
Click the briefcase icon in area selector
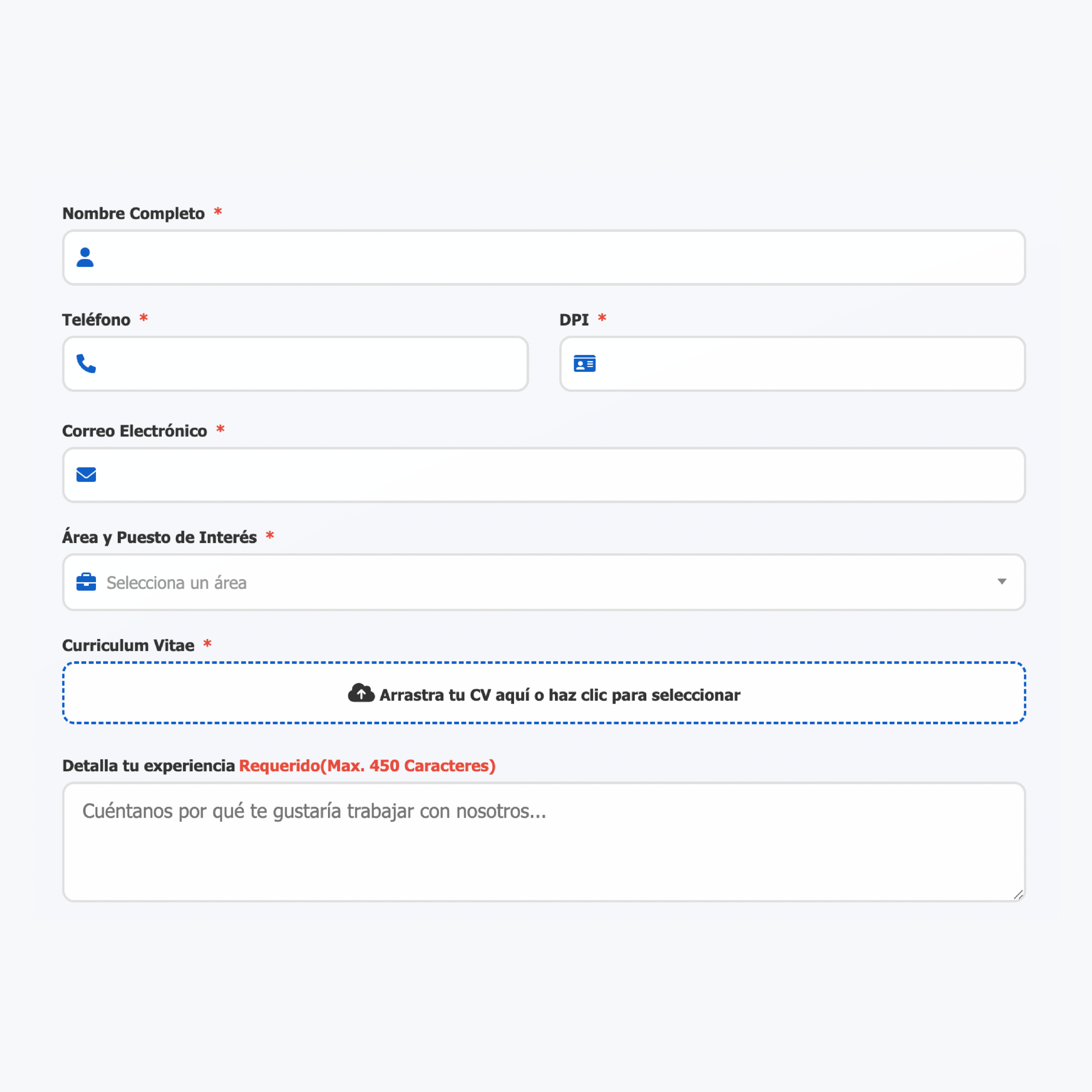point(86,581)
